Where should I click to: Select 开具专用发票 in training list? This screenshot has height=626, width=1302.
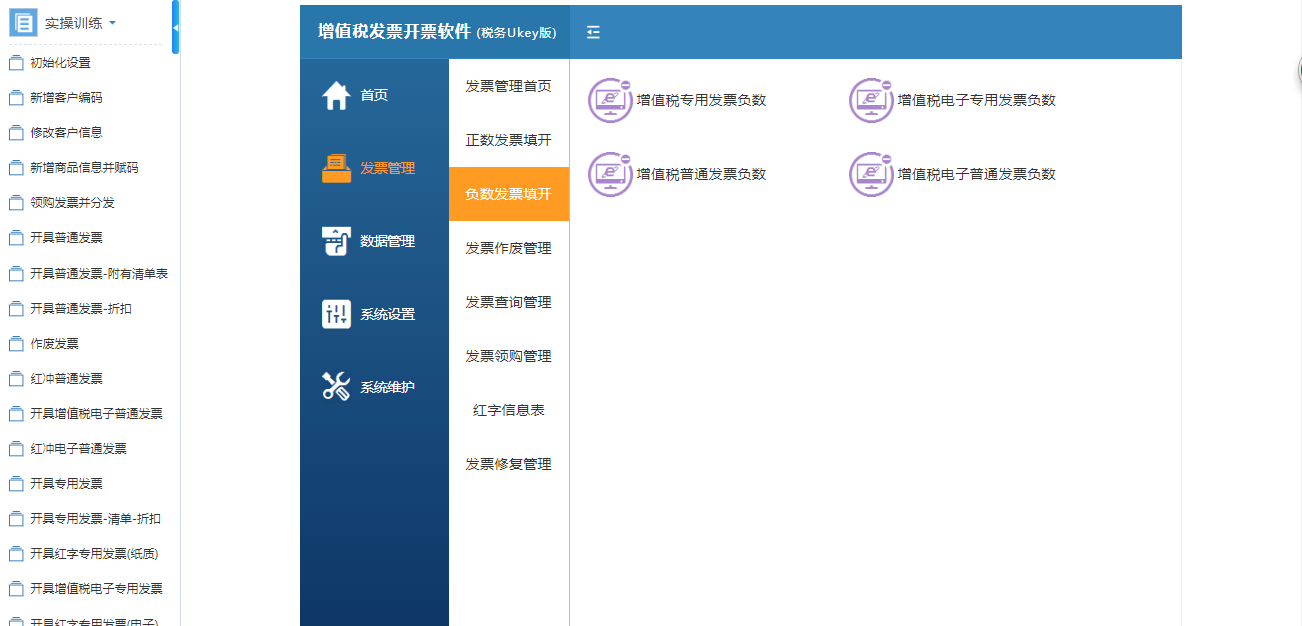click(66, 484)
